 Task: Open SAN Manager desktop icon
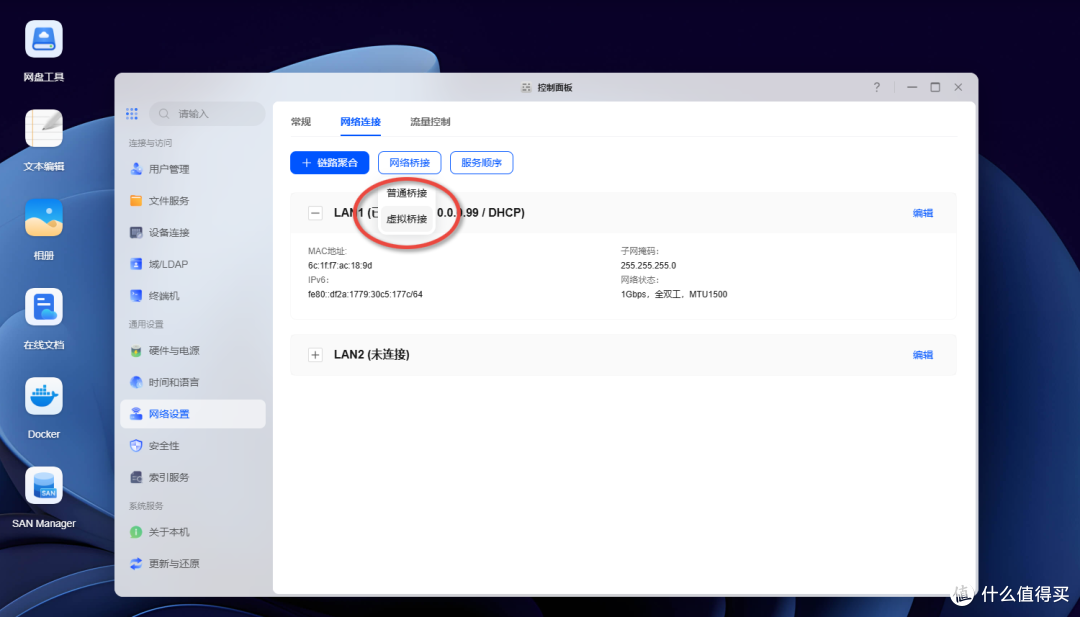coord(44,485)
